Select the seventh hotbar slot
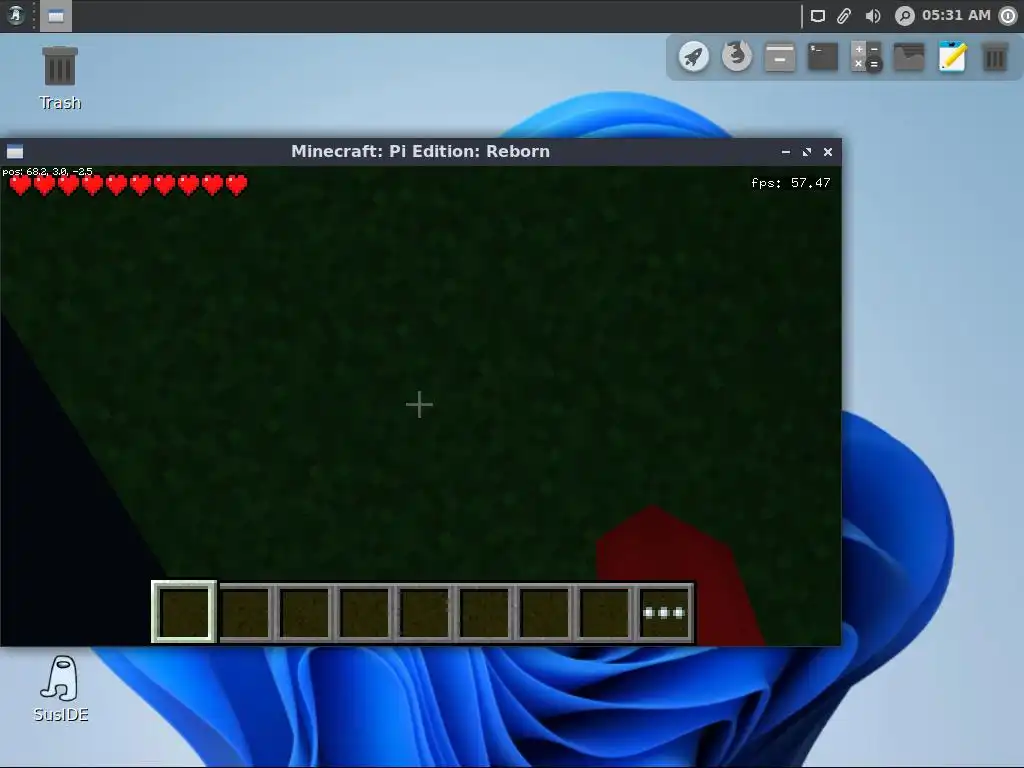The height and width of the screenshot is (768, 1024). click(x=545, y=613)
